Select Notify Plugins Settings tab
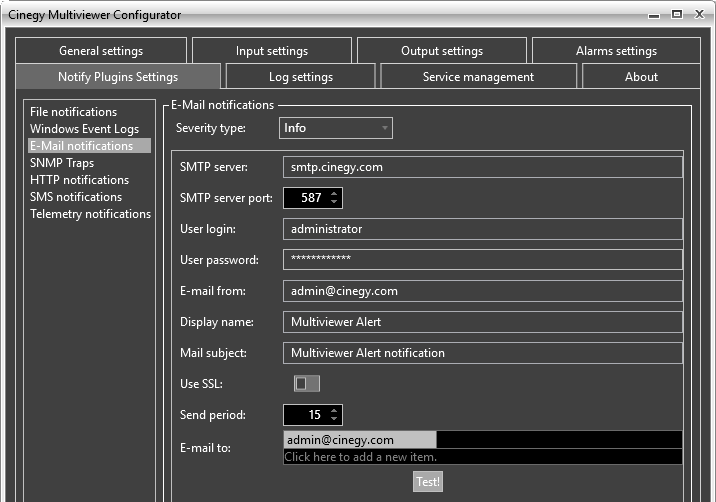 coord(118,76)
